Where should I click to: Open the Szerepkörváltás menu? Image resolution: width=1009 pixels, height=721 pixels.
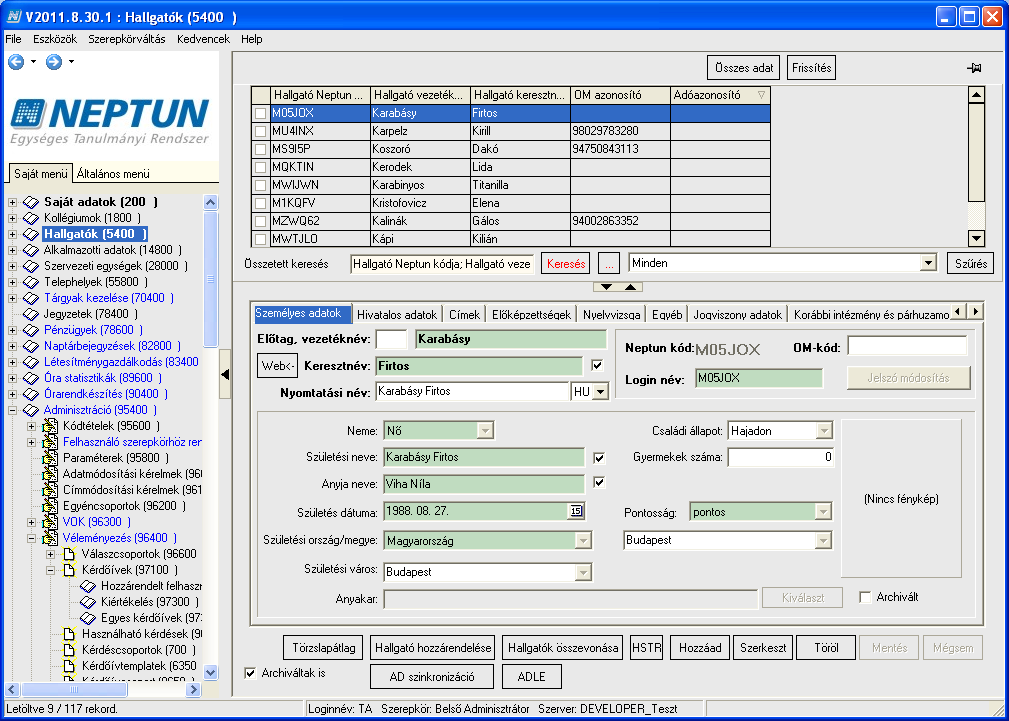[x=127, y=39]
